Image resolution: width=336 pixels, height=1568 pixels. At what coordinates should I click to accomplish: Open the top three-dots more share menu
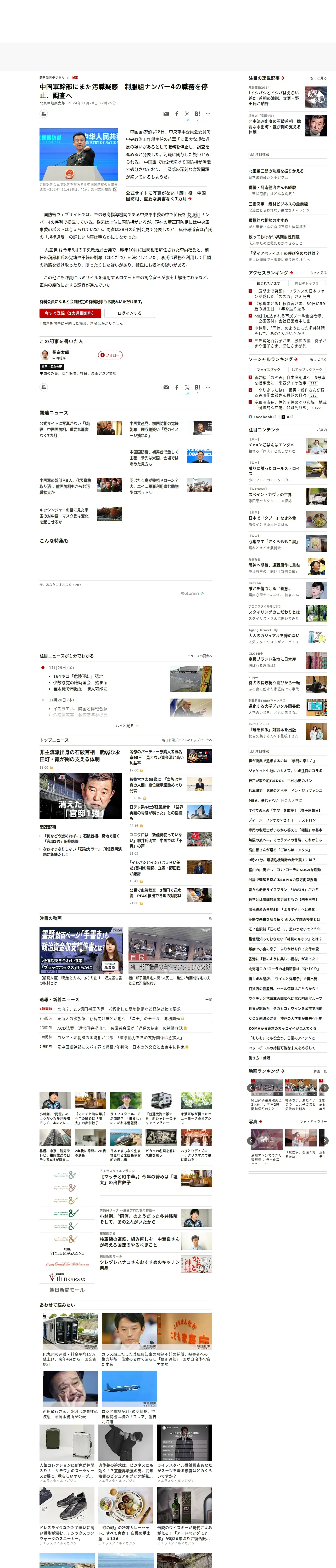[x=208, y=114]
